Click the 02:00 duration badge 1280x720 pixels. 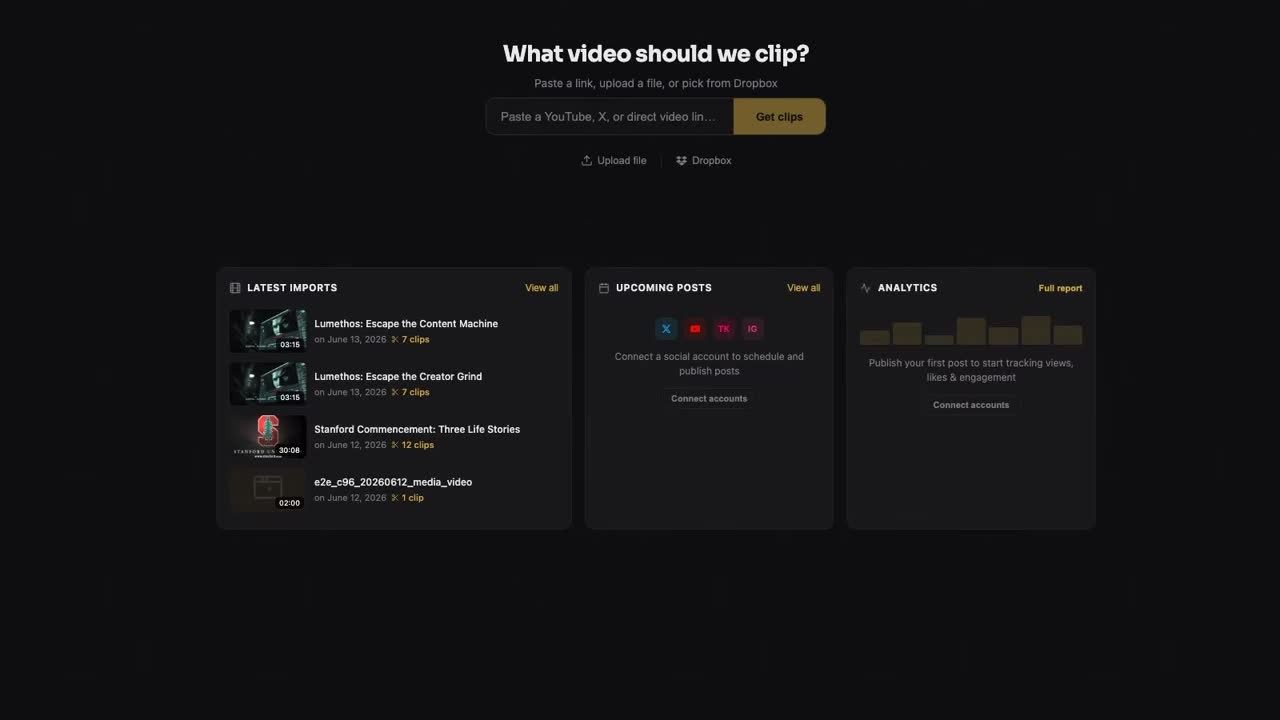point(290,503)
